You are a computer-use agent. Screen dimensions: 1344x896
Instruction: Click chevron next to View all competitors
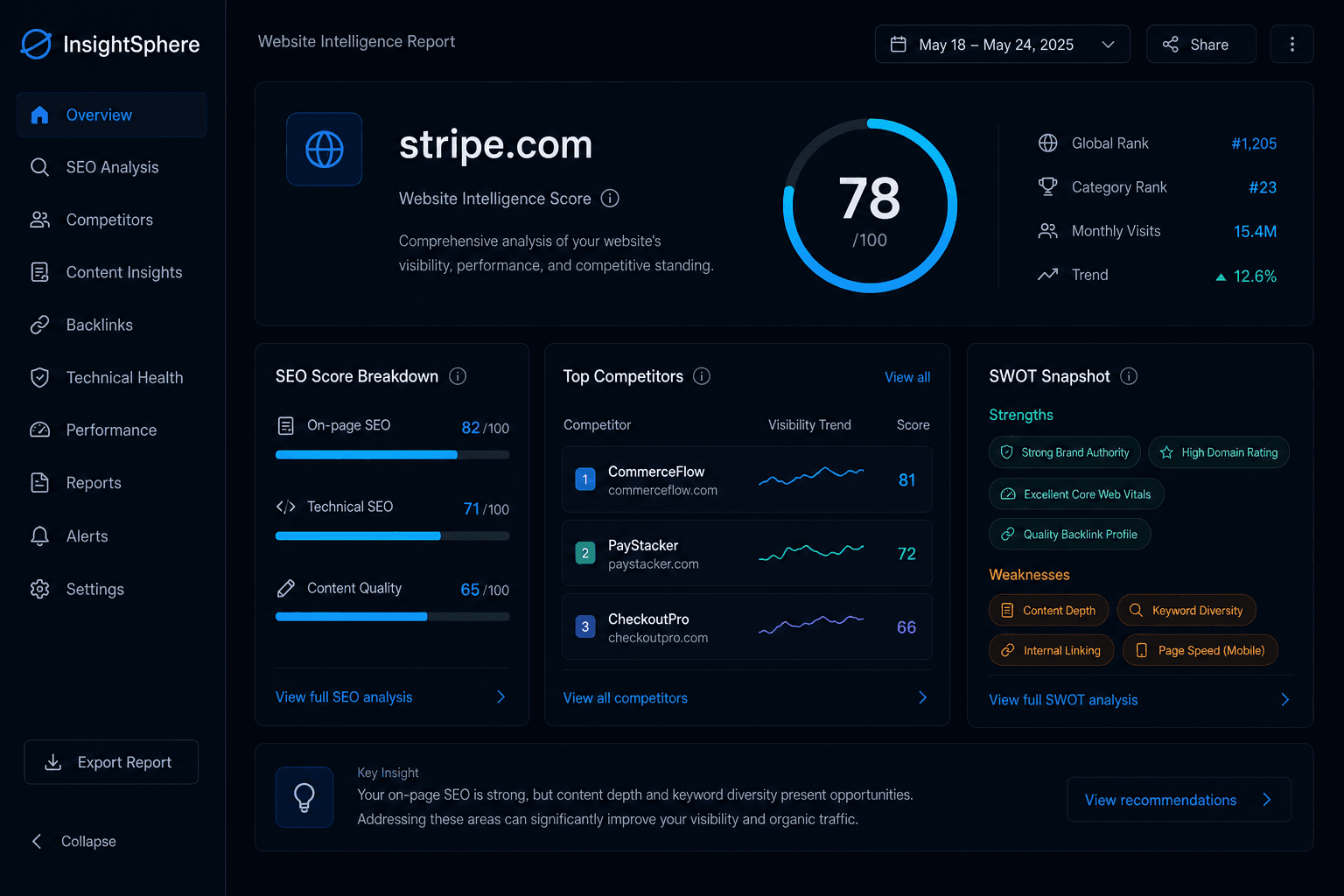point(922,697)
